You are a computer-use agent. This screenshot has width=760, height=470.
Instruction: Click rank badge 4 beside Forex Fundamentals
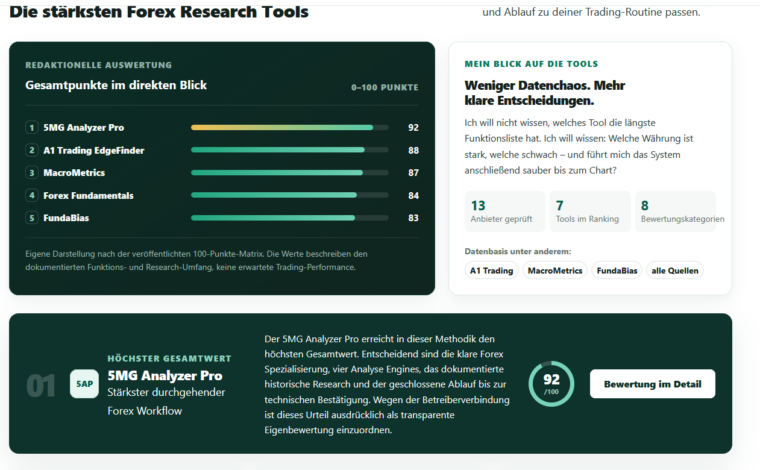tap(32, 195)
